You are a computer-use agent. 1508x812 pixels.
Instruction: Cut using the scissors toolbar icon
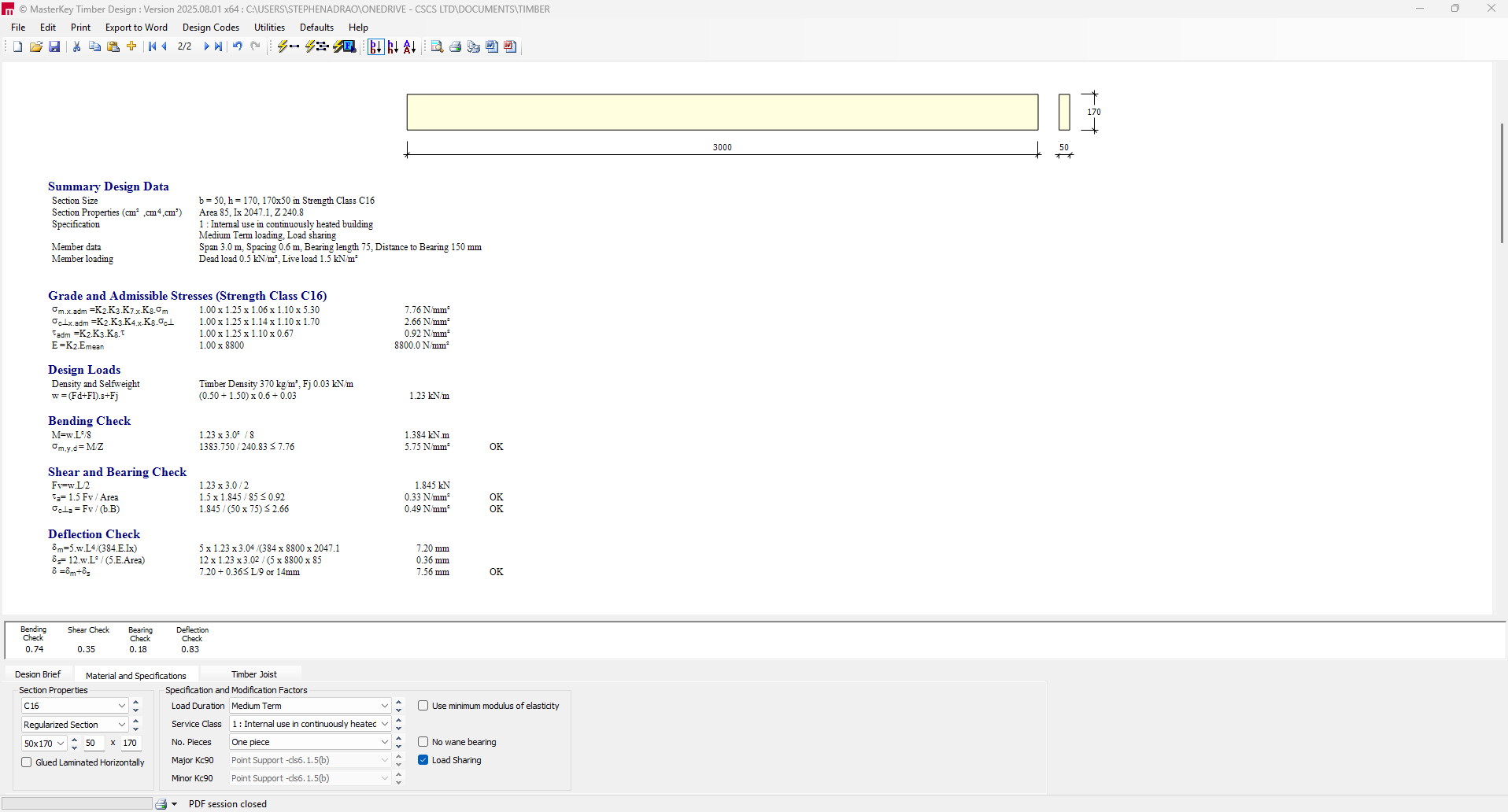pyautogui.click(x=76, y=46)
